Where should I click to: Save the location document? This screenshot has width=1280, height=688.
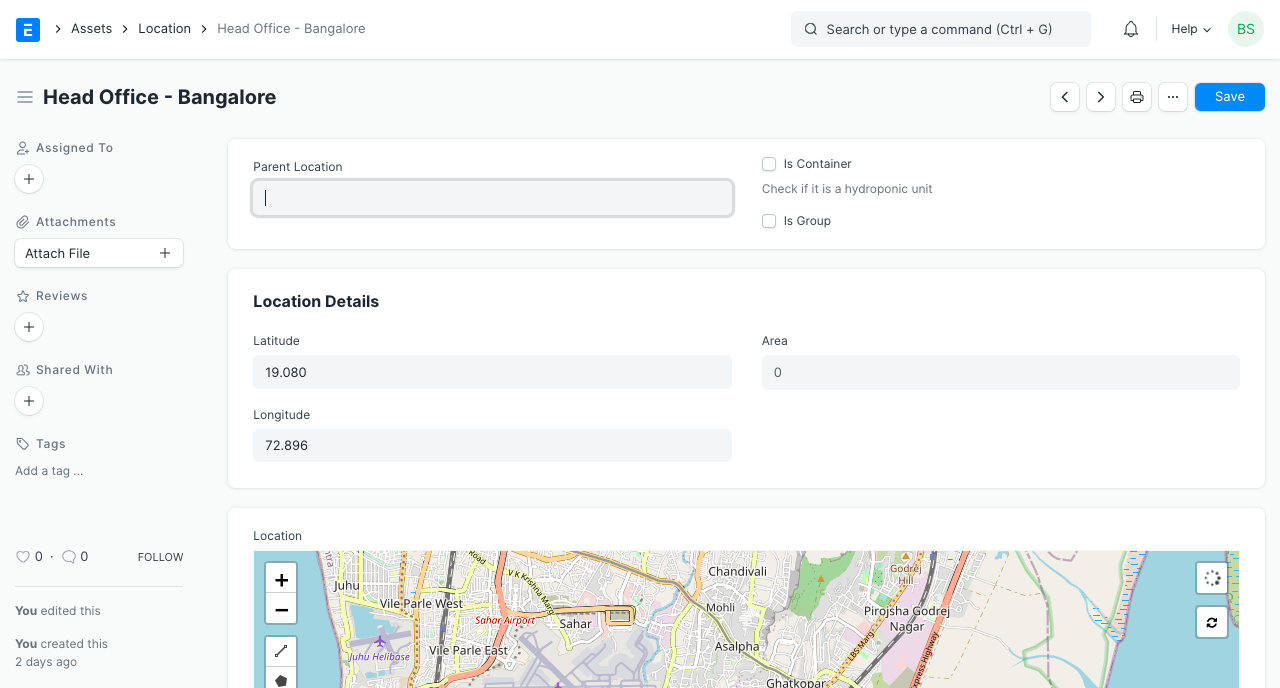(x=1229, y=97)
